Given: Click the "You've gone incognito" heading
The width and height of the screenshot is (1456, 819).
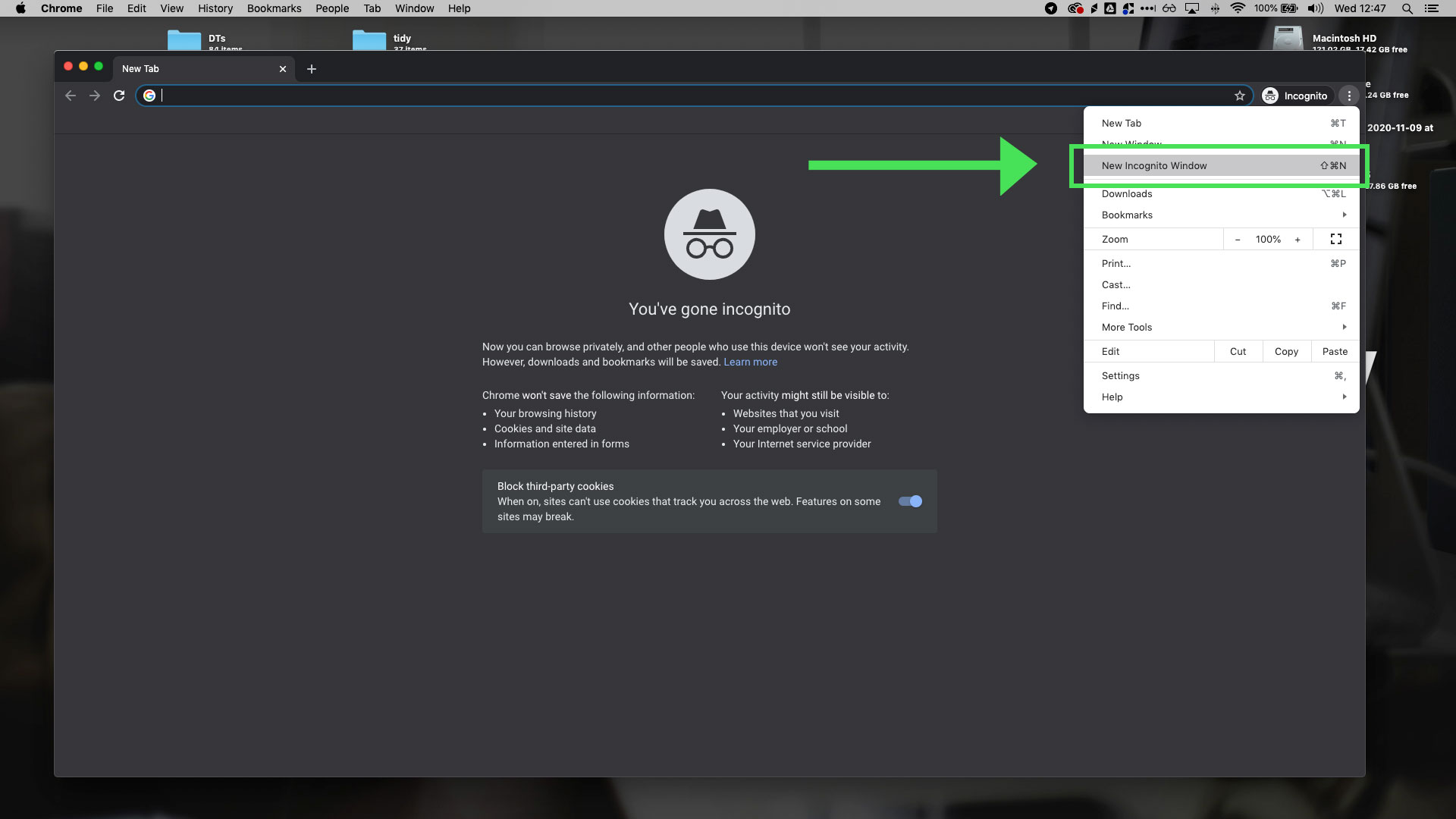Looking at the screenshot, I should (x=710, y=309).
